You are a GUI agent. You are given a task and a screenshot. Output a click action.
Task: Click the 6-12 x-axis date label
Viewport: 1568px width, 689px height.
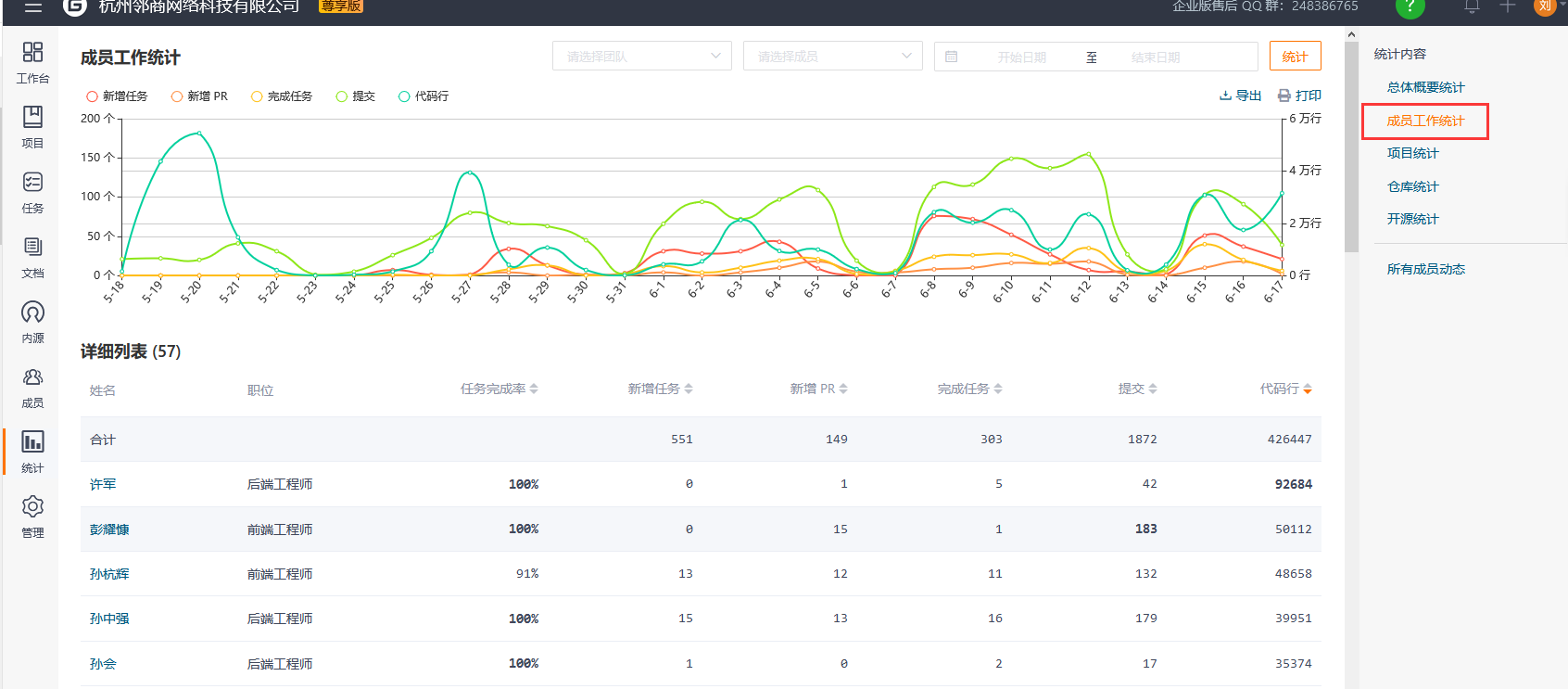pos(1081,291)
